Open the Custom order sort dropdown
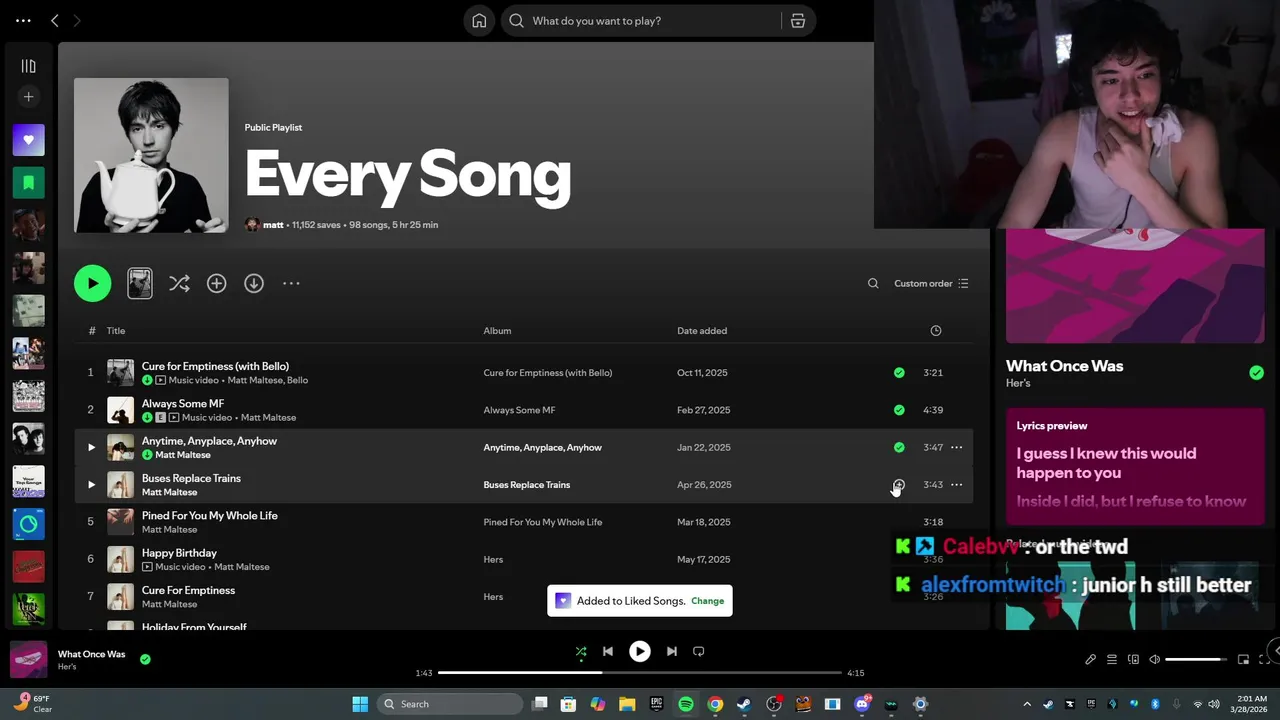The height and width of the screenshot is (720, 1280). click(931, 283)
